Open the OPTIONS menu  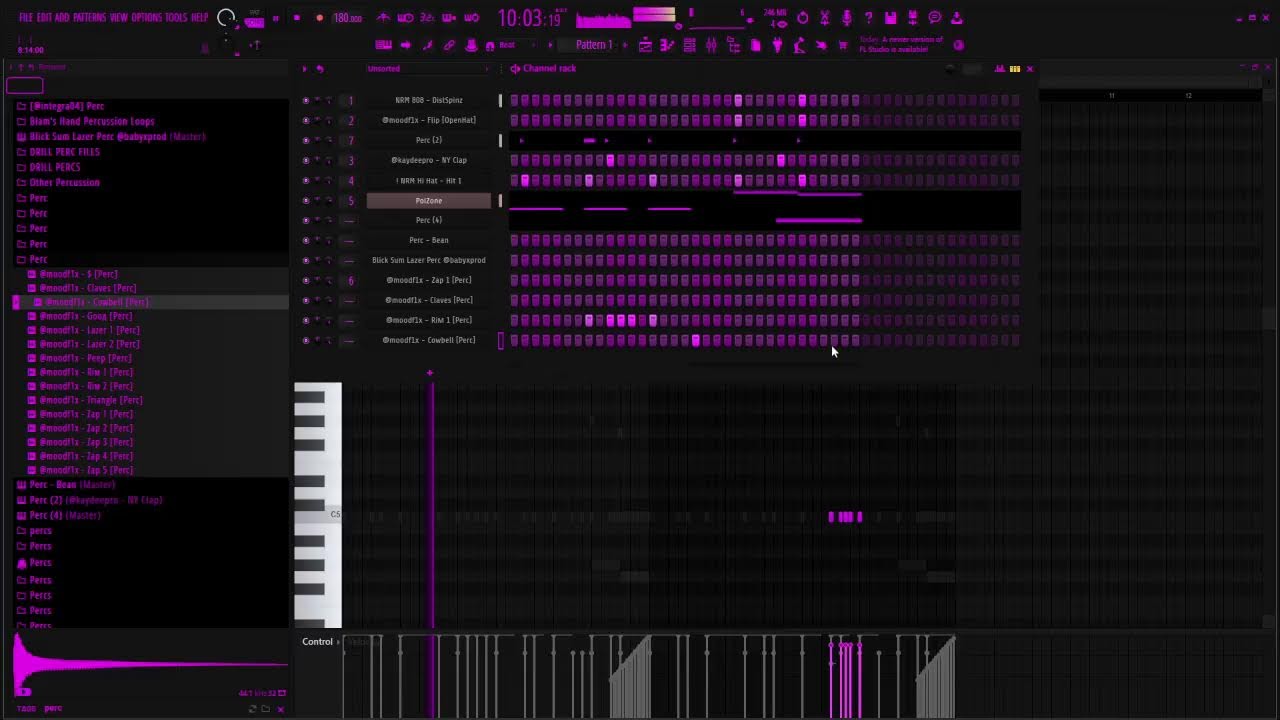tap(146, 18)
